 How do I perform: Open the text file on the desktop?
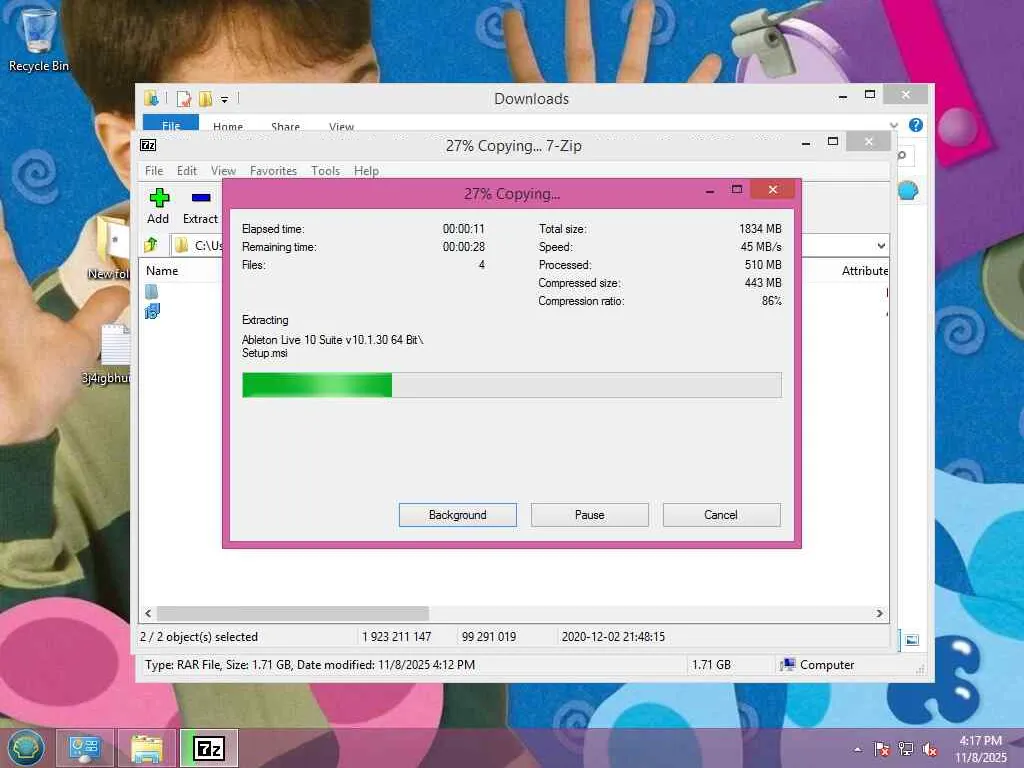tap(111, 353)
